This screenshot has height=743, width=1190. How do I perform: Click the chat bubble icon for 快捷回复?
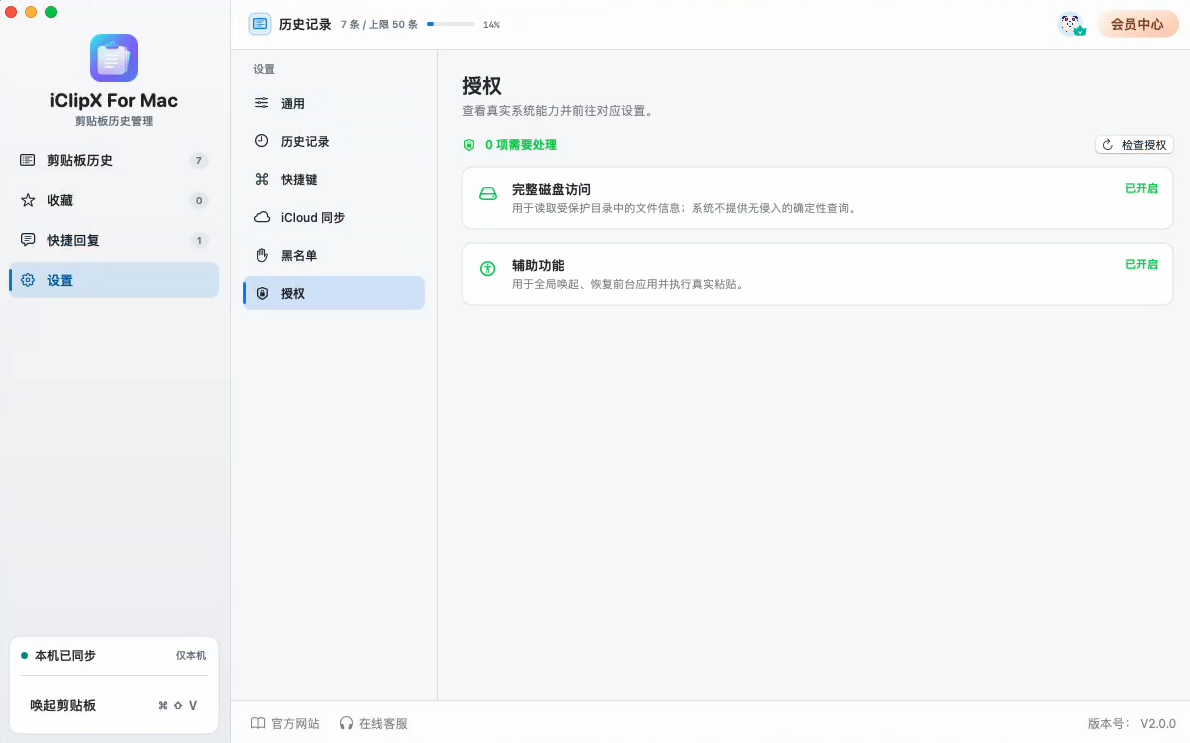tap(28, 240)
